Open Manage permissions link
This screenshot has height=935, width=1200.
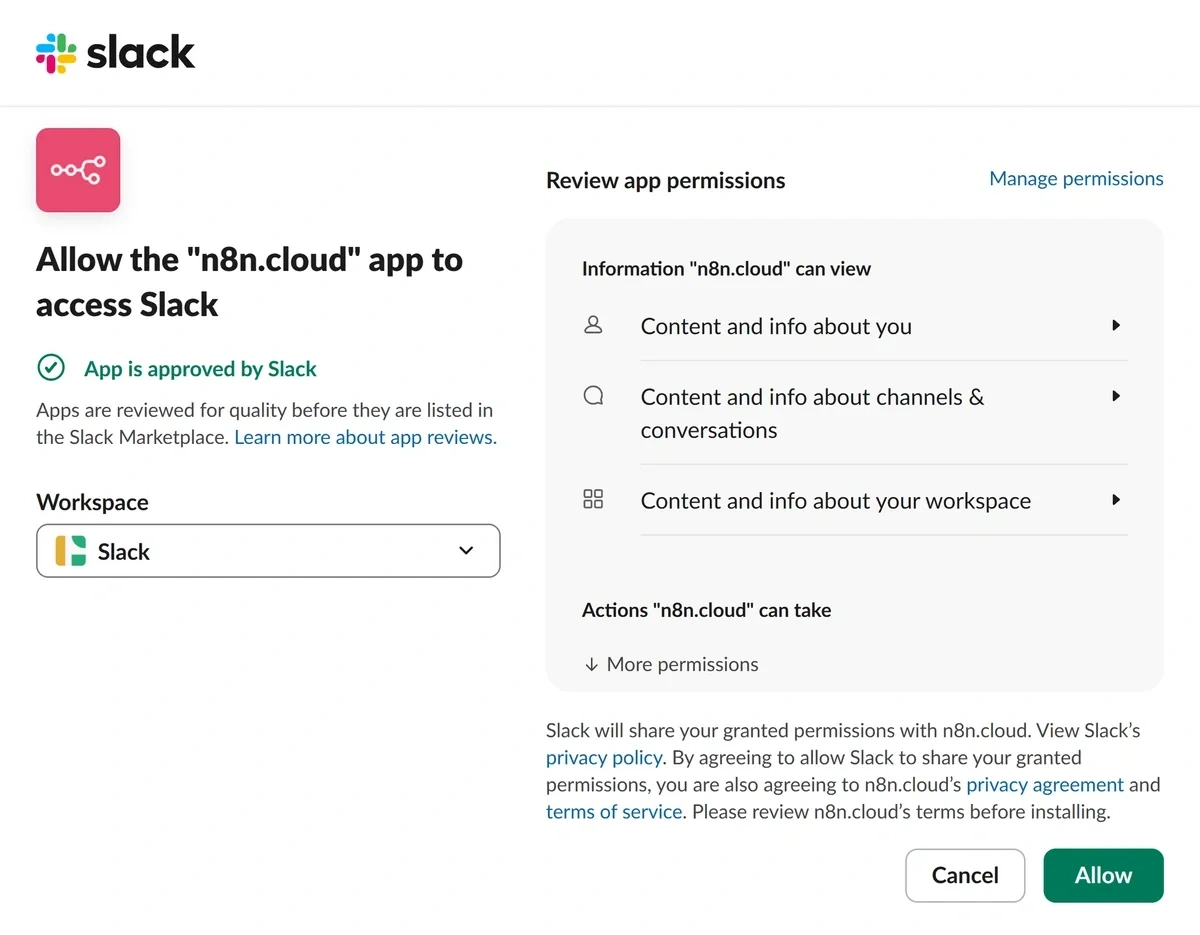point(1076,178)
